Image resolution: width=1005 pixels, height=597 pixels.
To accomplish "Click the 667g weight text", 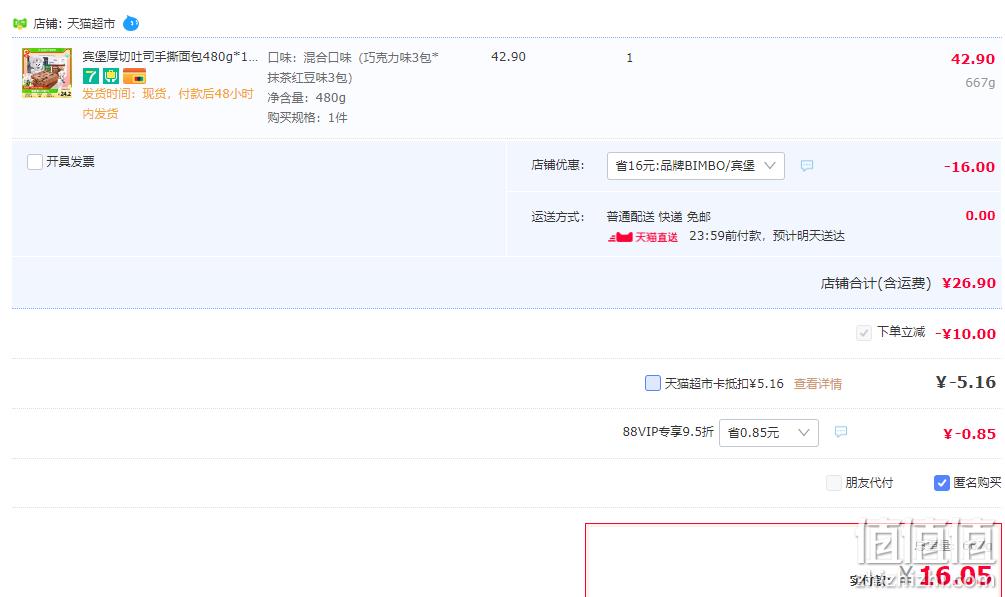I will pyautogui.click(x=980, y=83).
